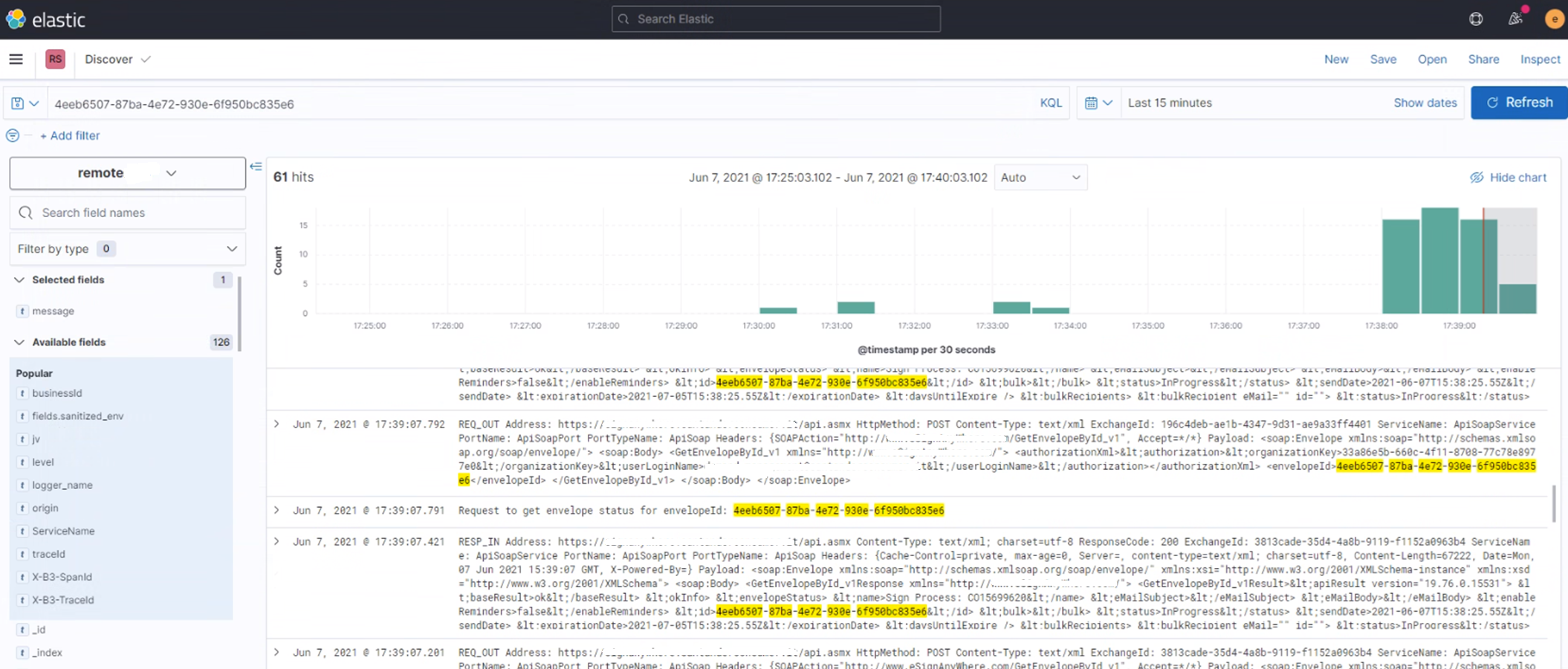Focus the Search field names input
Viewport: 1568px width, 669px height.
click(x=128, y=213)
